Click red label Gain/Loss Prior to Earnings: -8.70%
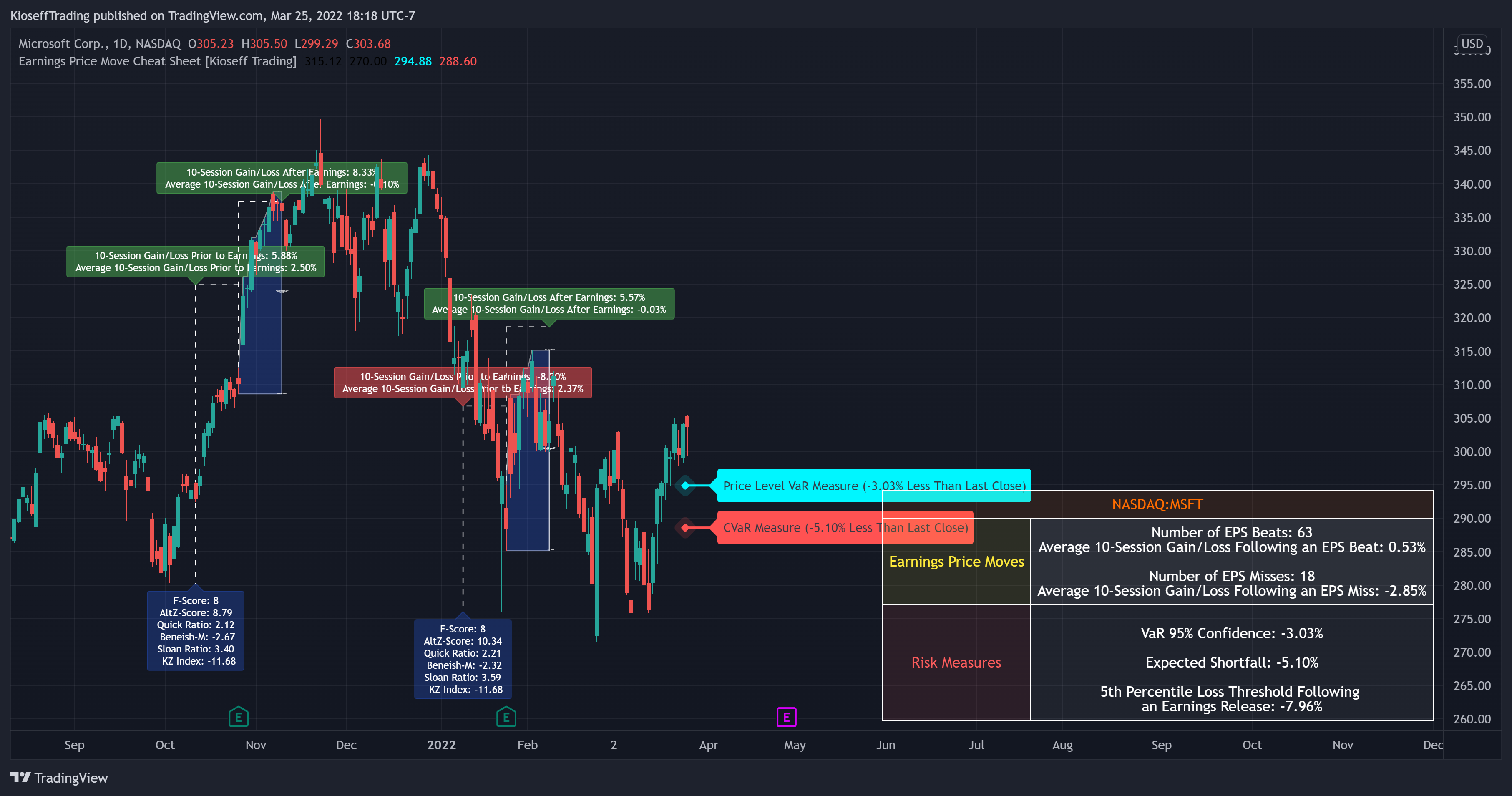The width and height of the screenshot is (1512, 796). [463, 383]
